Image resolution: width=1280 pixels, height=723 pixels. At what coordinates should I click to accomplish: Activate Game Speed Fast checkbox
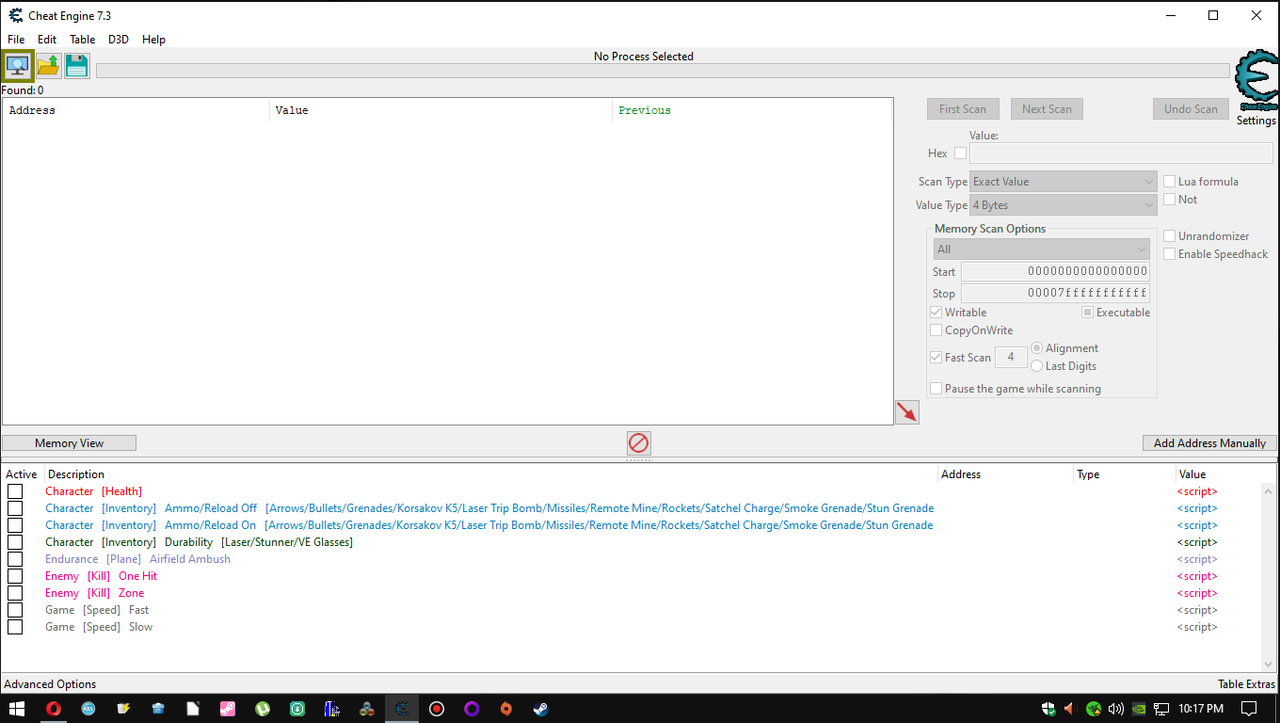(x=15, y=610)
